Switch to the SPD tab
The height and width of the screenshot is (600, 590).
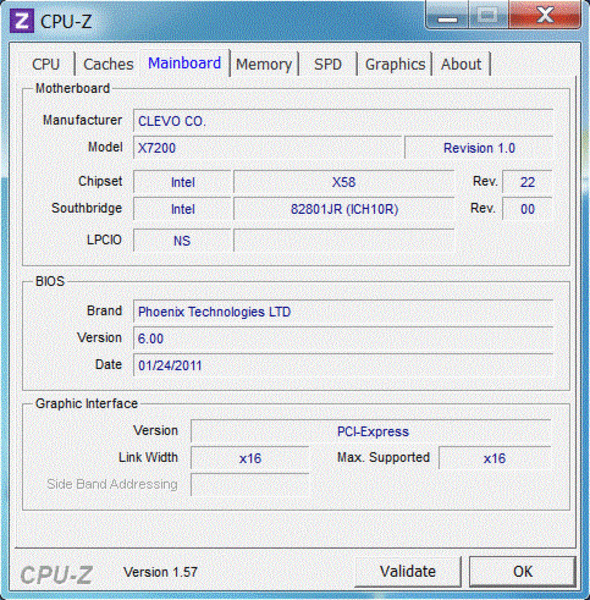click(x=328, y=64)
